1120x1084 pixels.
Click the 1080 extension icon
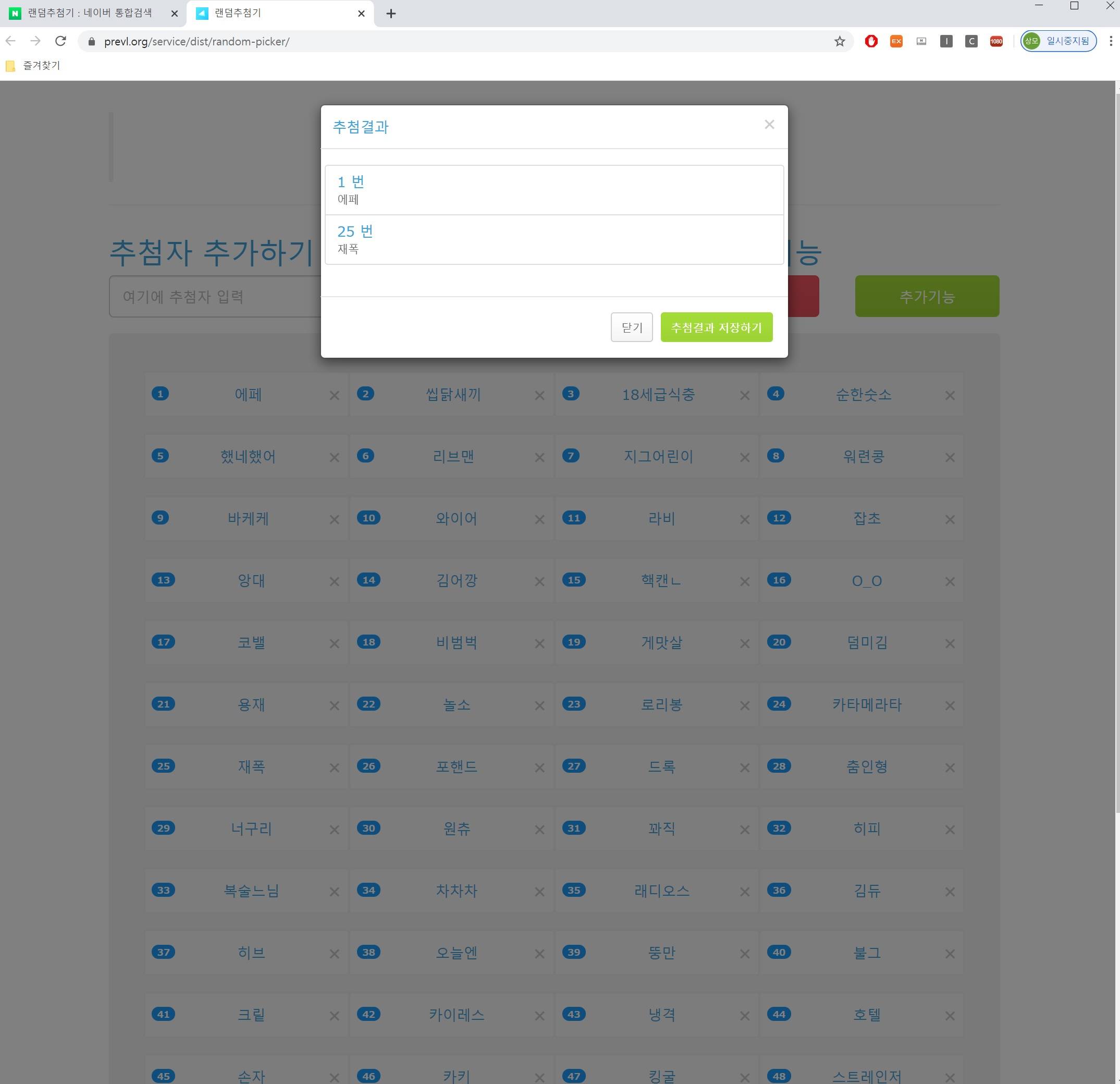(996, 41)
